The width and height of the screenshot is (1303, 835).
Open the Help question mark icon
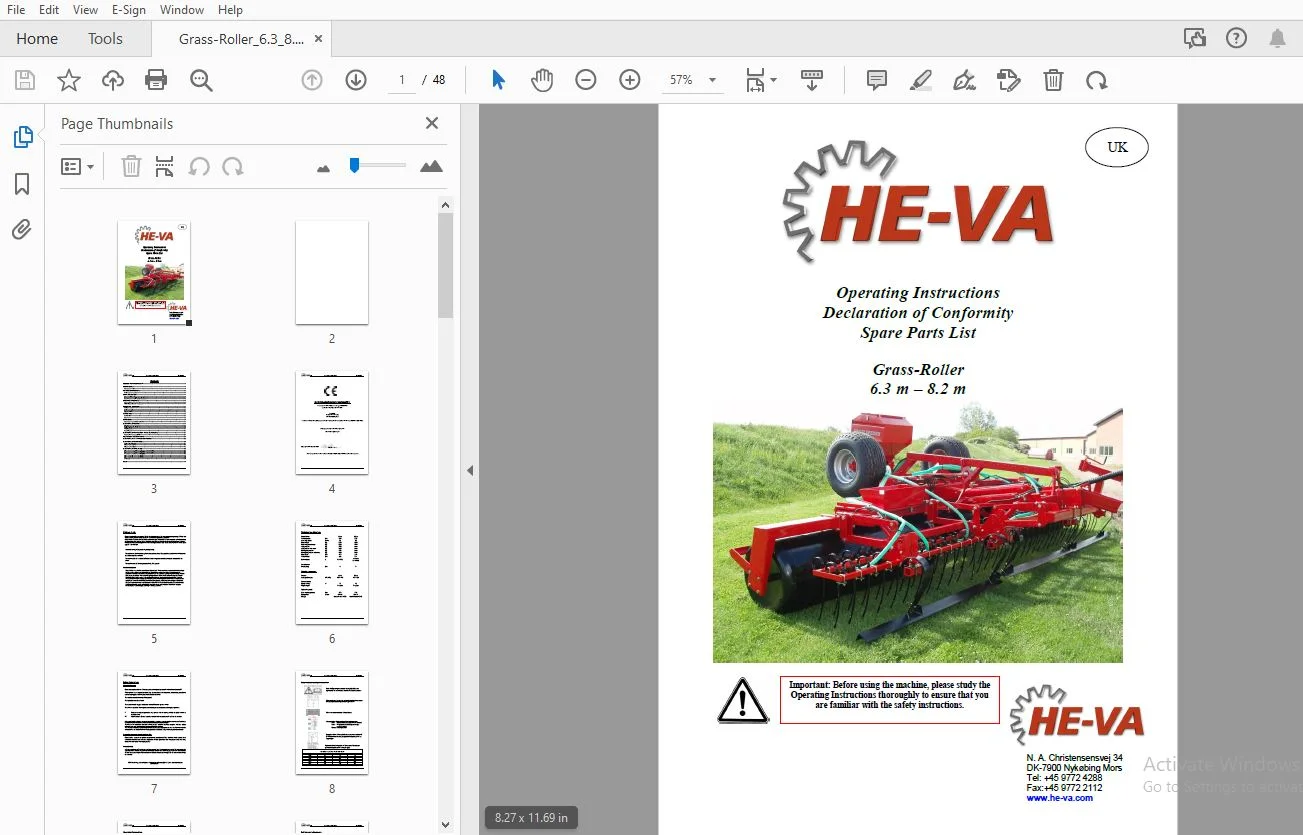click(1236, 39)
